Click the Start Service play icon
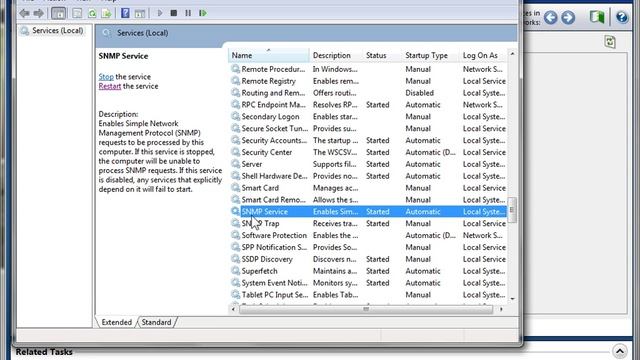640x360 pixels. pyautogui.click(x=160, y=13)
